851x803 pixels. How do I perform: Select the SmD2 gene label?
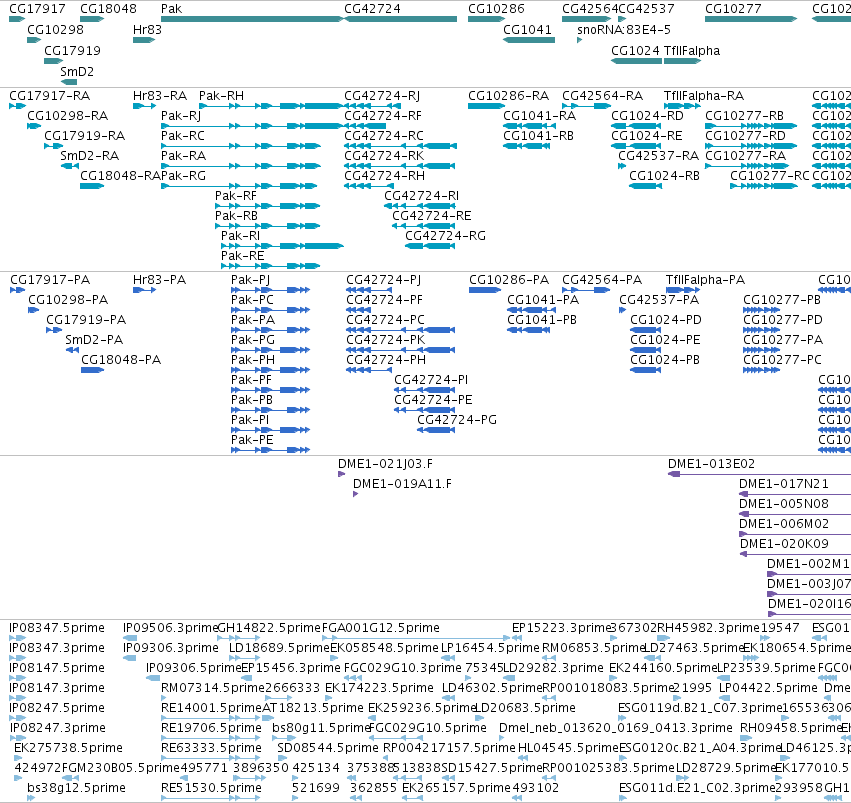pyautogui.click(x=77, y=72)
